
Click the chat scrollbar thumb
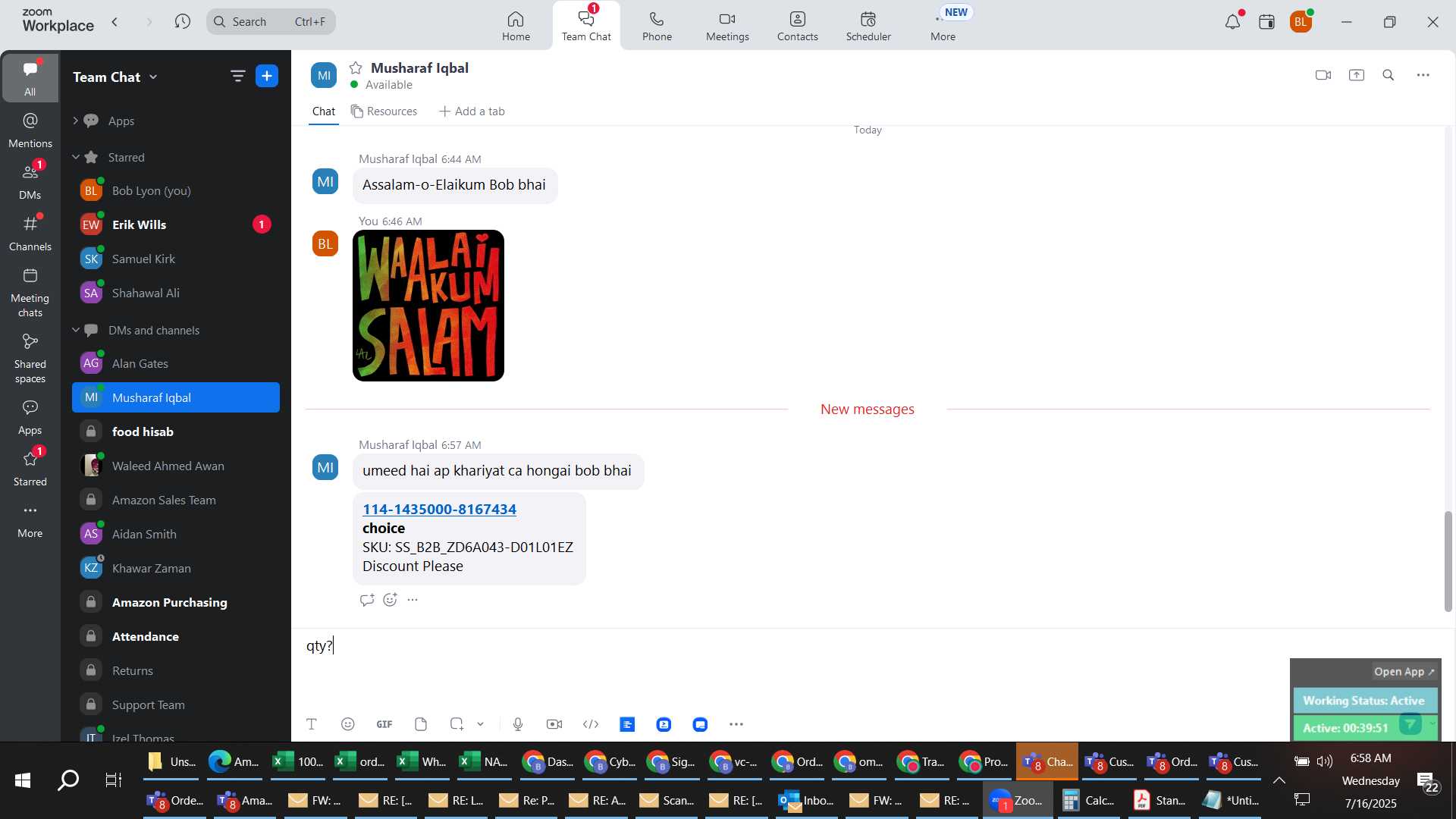pos(1448,561)
